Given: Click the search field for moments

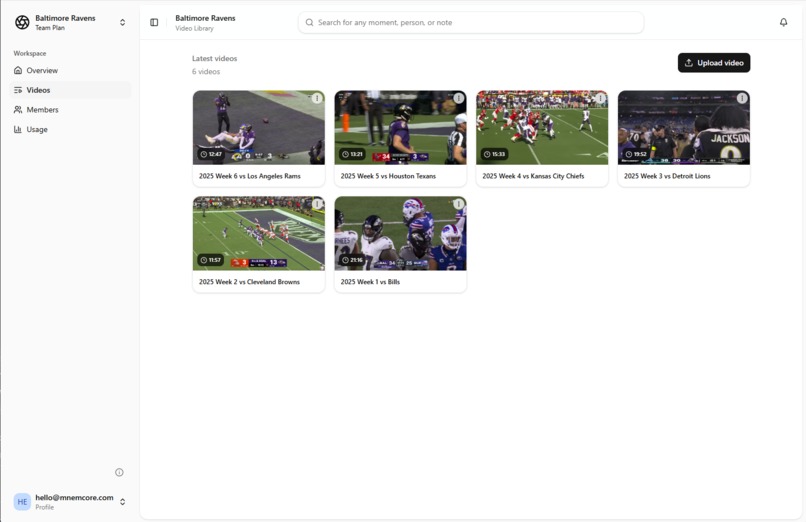Looking at the screenshot, I should point(471,23).
